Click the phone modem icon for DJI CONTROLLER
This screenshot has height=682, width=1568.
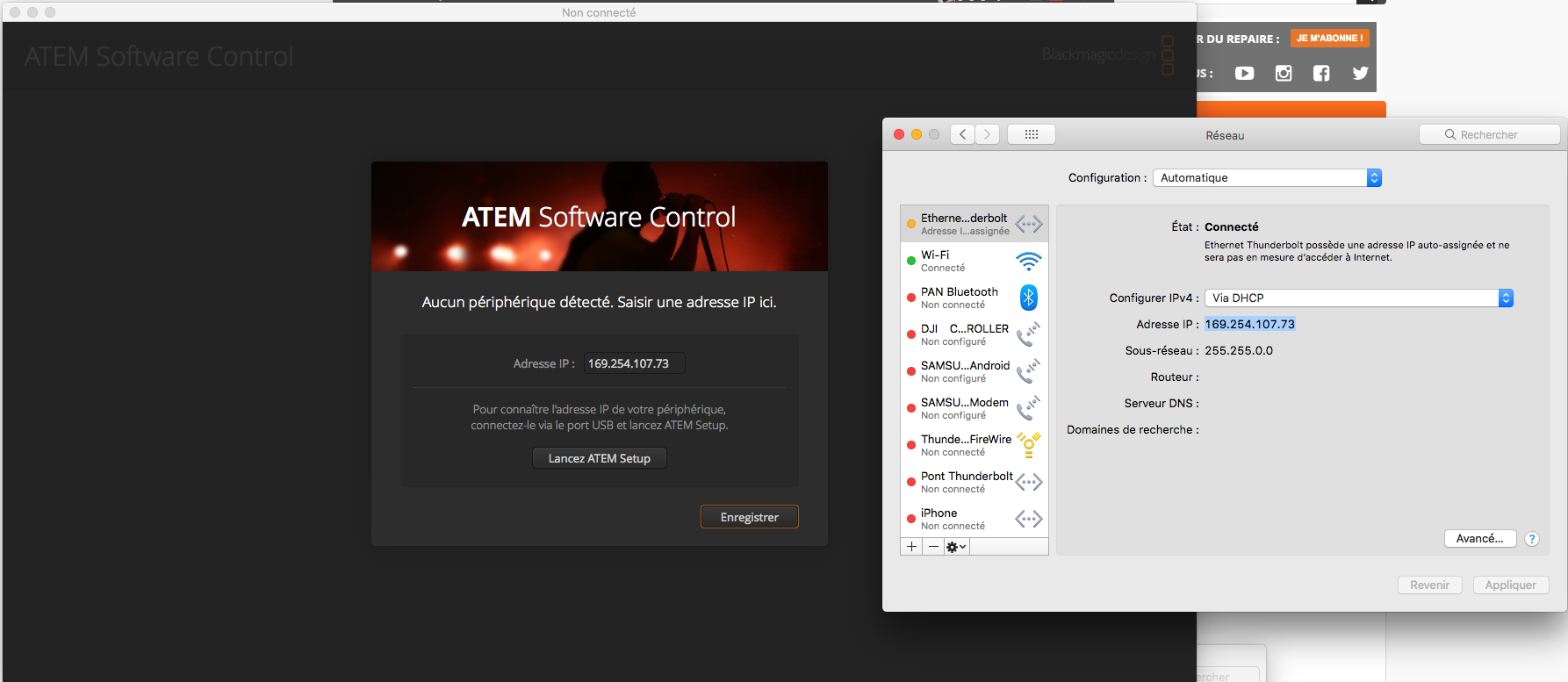(x=1028, y=334)
